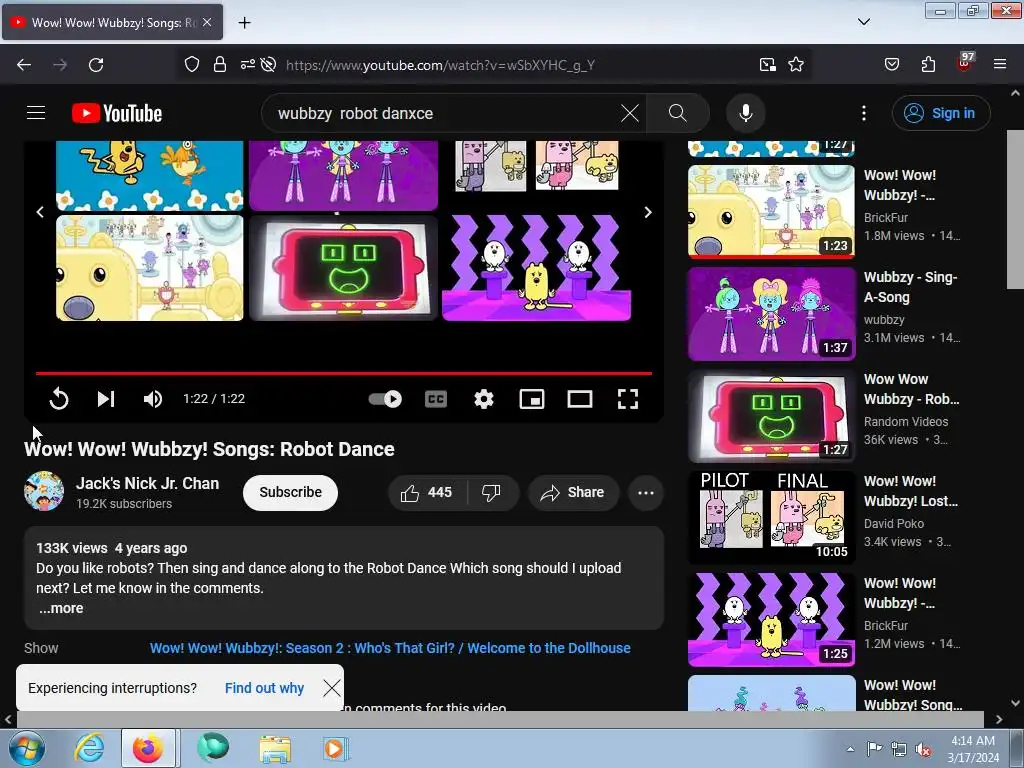Enable miniplayer mode
The image size is (1024, 768).
point(532,398)
